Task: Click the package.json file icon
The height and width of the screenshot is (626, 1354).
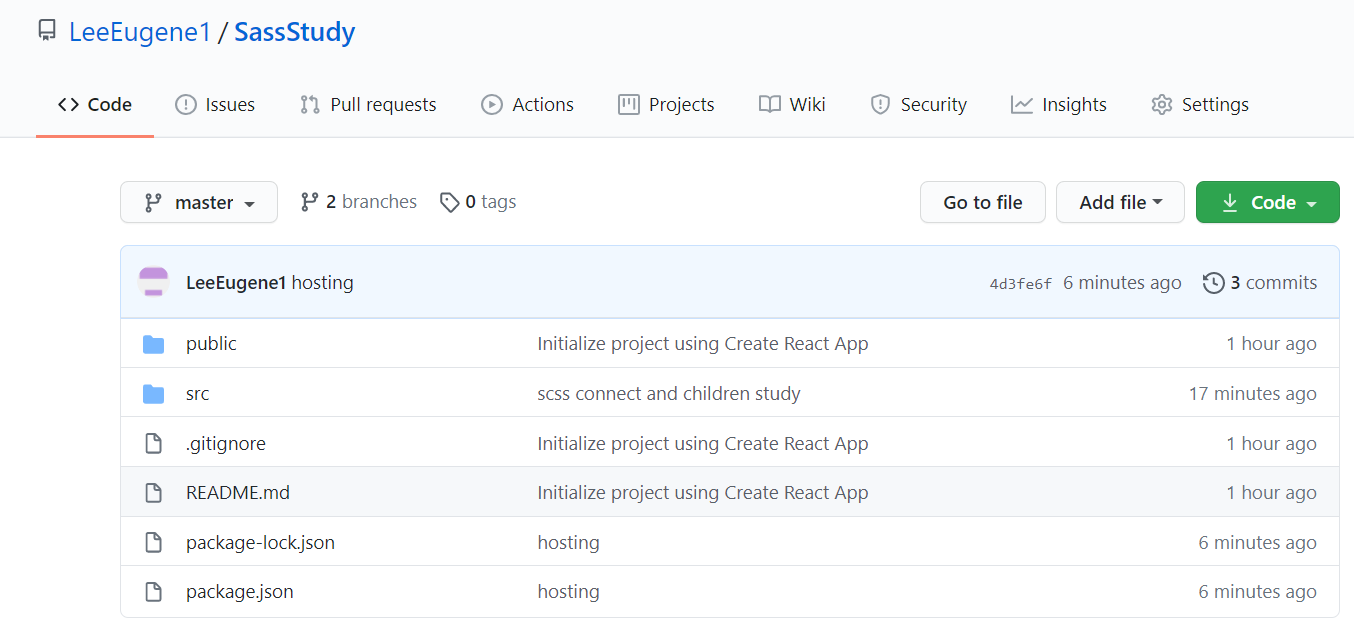Action: (x=153, y=592)
